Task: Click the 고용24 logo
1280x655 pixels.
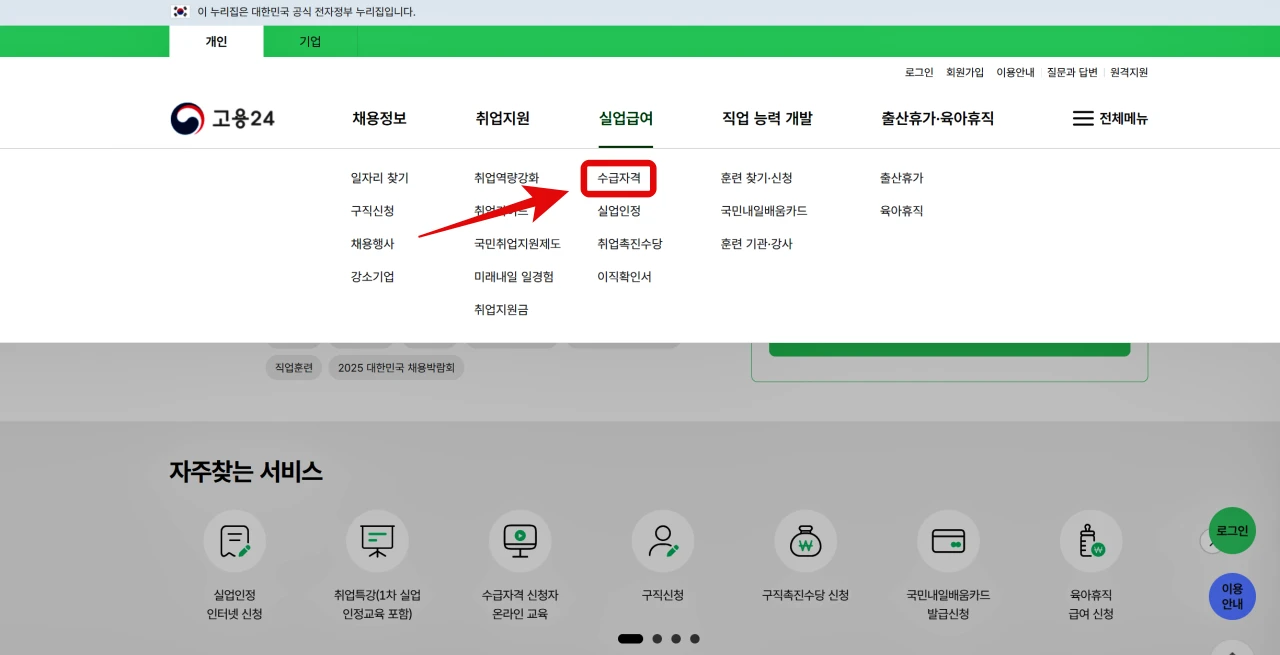Action: tap(222, 118)
